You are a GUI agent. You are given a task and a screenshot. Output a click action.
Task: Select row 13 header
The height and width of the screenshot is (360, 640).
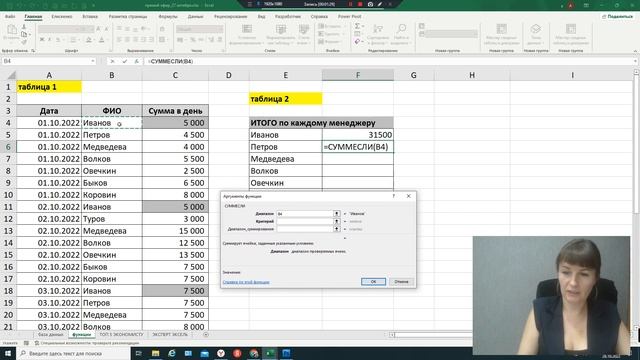(x=8, y=231)
